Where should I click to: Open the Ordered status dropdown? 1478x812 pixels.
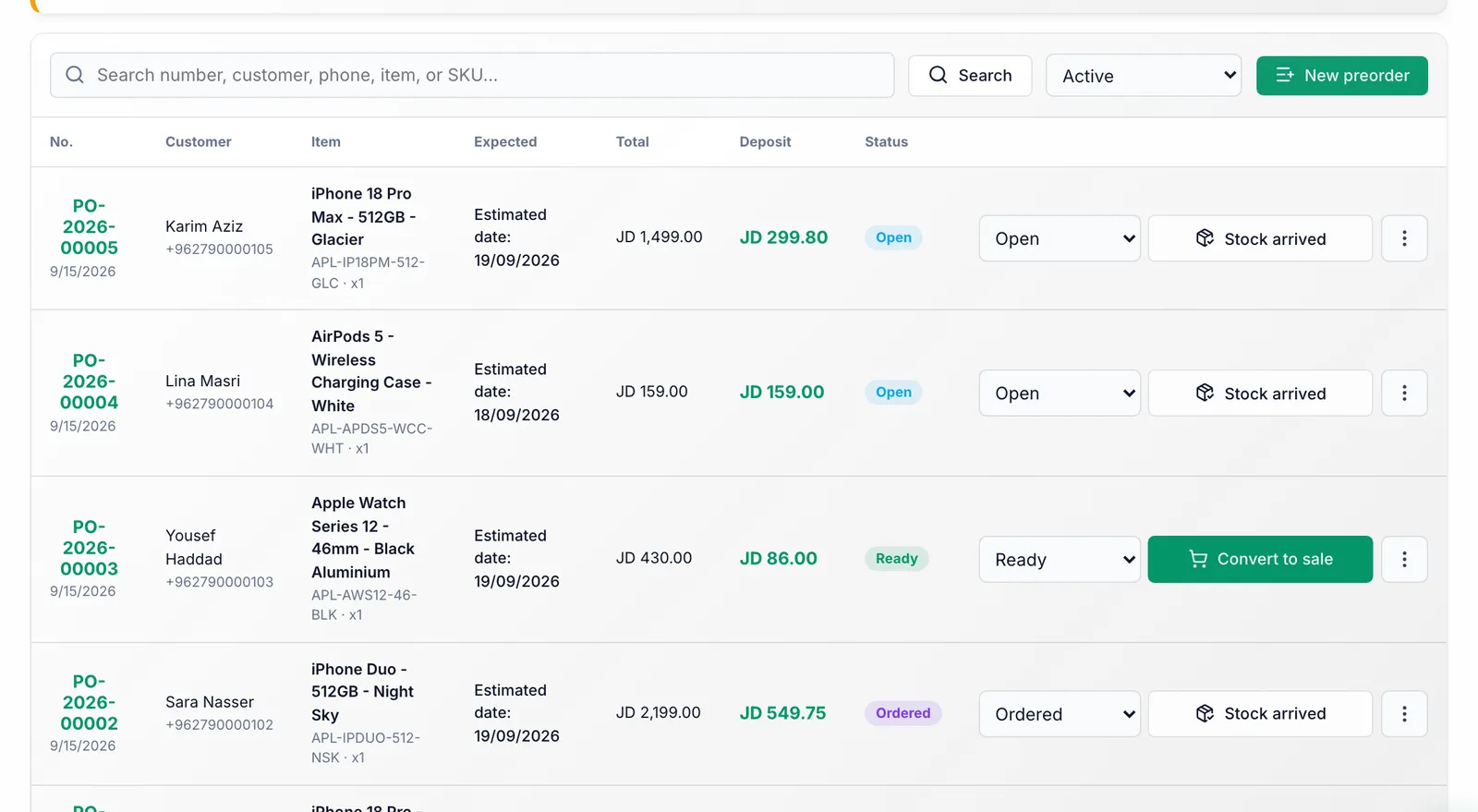click(1060, 714)
